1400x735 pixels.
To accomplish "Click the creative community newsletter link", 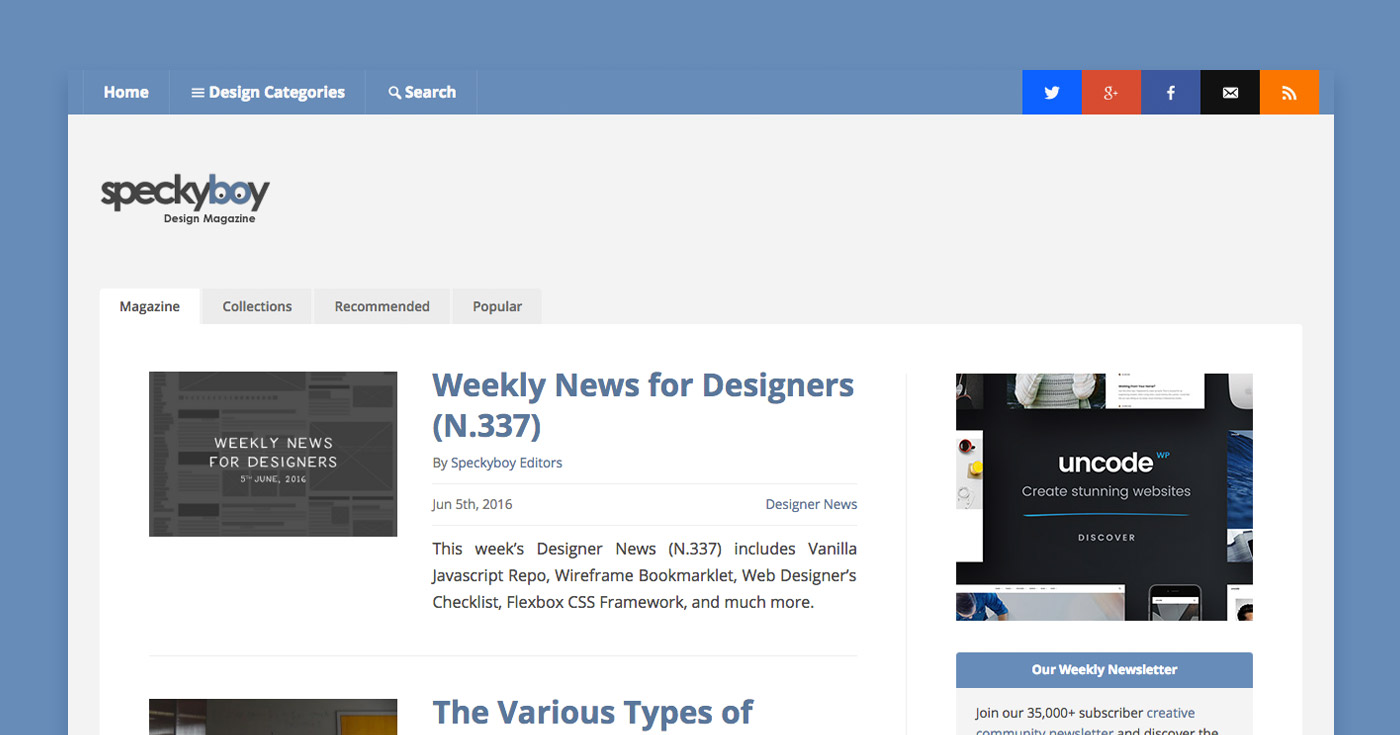I will coord(1171,712).
